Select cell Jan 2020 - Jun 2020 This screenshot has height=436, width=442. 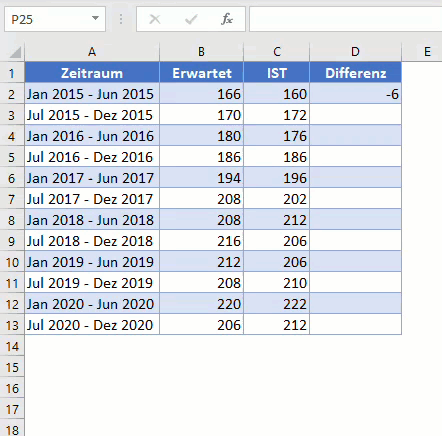tap(92, 304)
